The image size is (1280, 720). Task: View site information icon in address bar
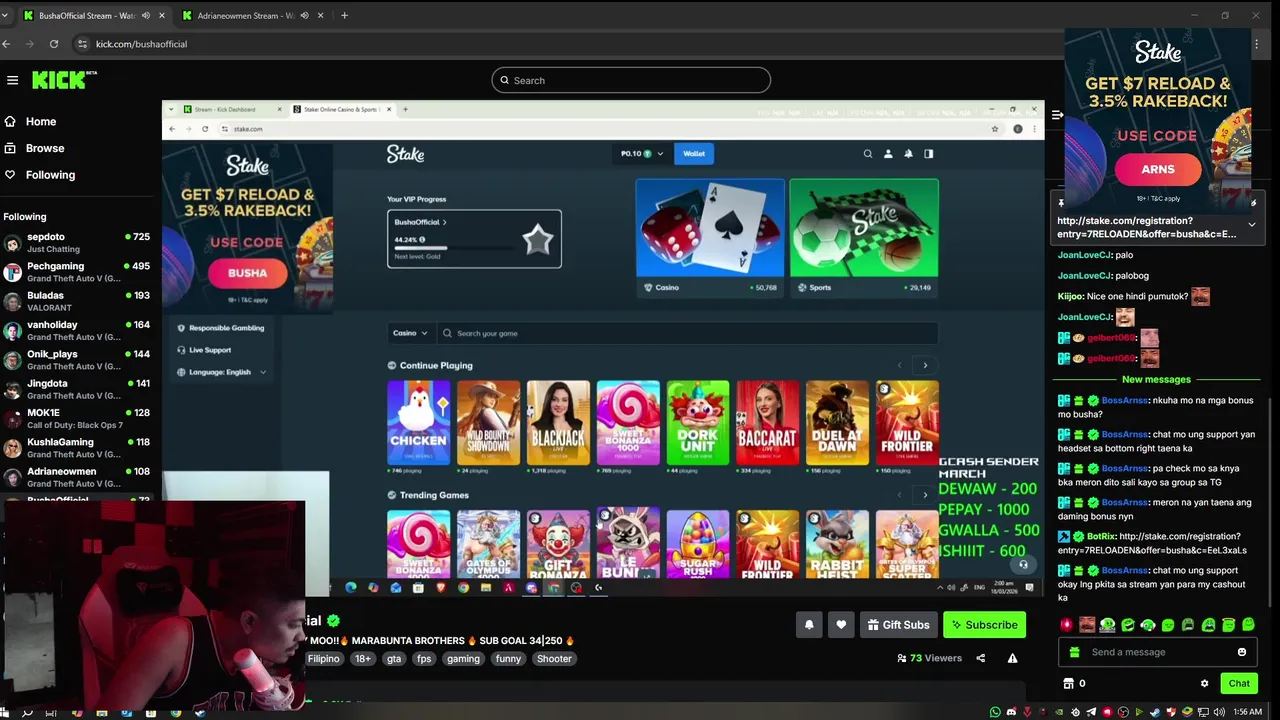pos(82,44)
